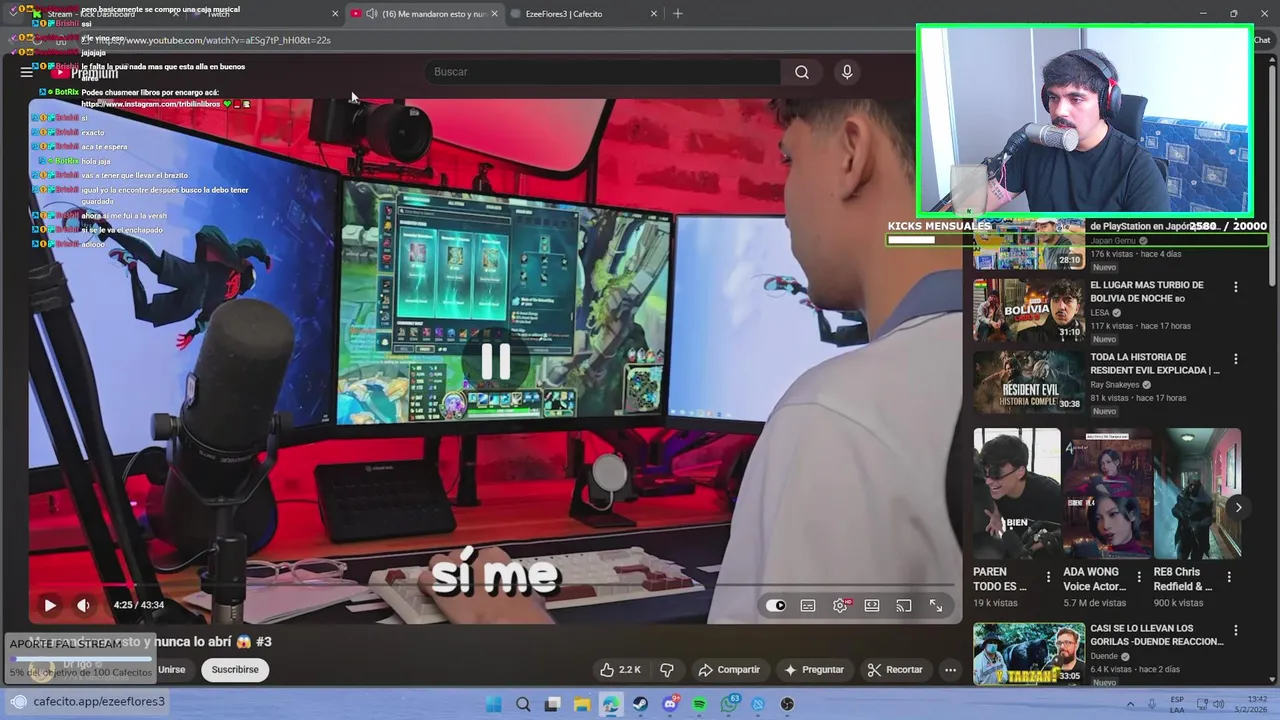Toggle the autoplay switch in player

coord(776,605)
